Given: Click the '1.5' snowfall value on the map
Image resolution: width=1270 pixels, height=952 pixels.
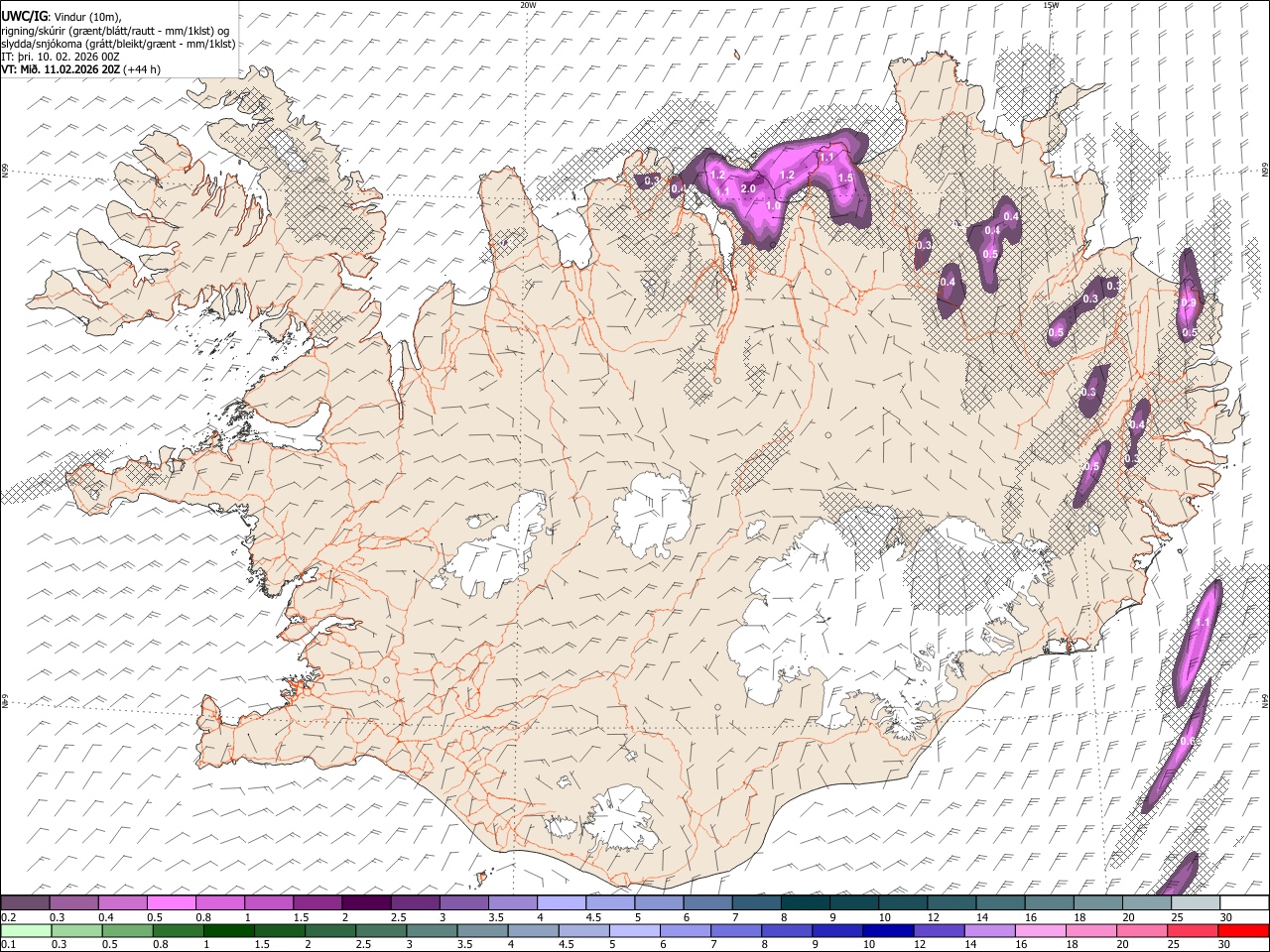Looking at the screenshot, I should tap(845, 178).
